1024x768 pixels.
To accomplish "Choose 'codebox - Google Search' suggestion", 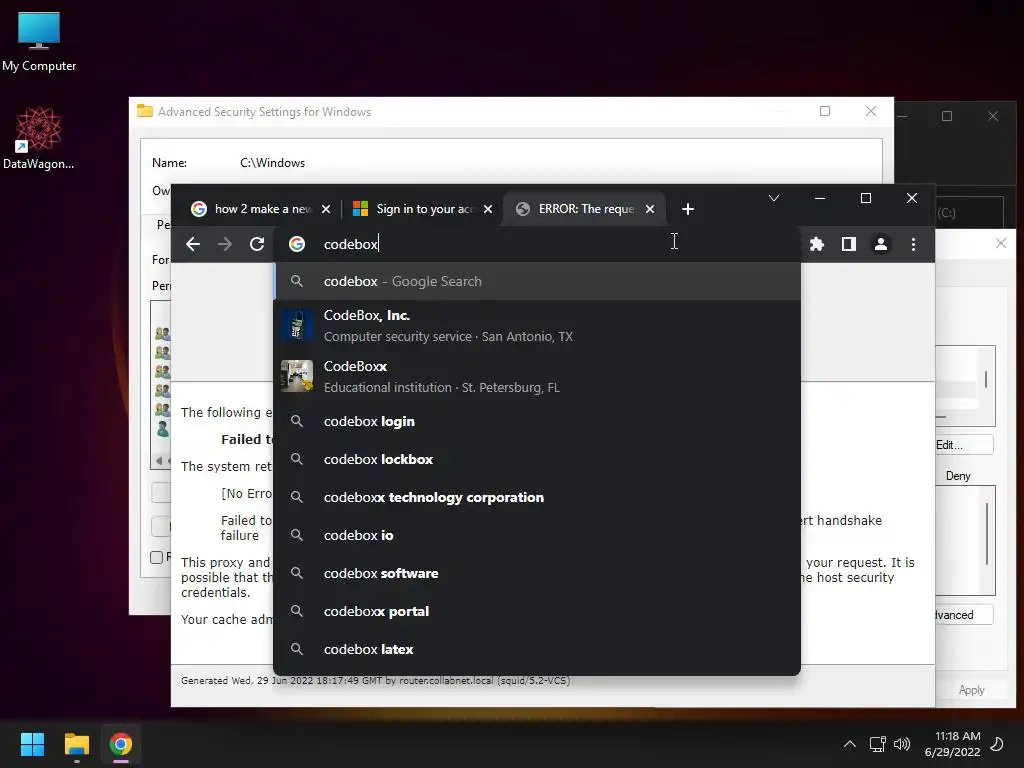I will 537,281.
